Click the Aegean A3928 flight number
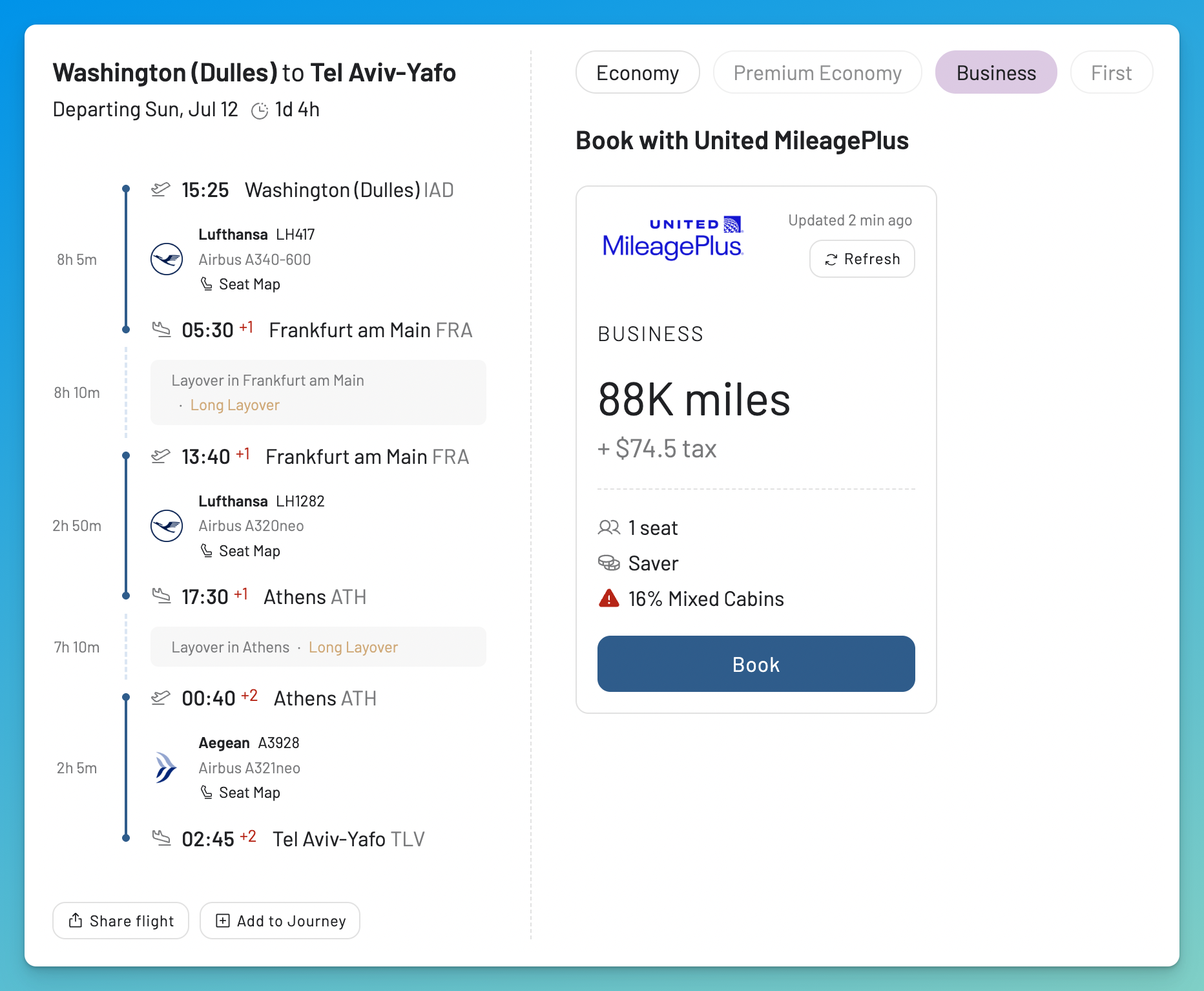The height and width of the screenshot is (991, 1204). 278,743
